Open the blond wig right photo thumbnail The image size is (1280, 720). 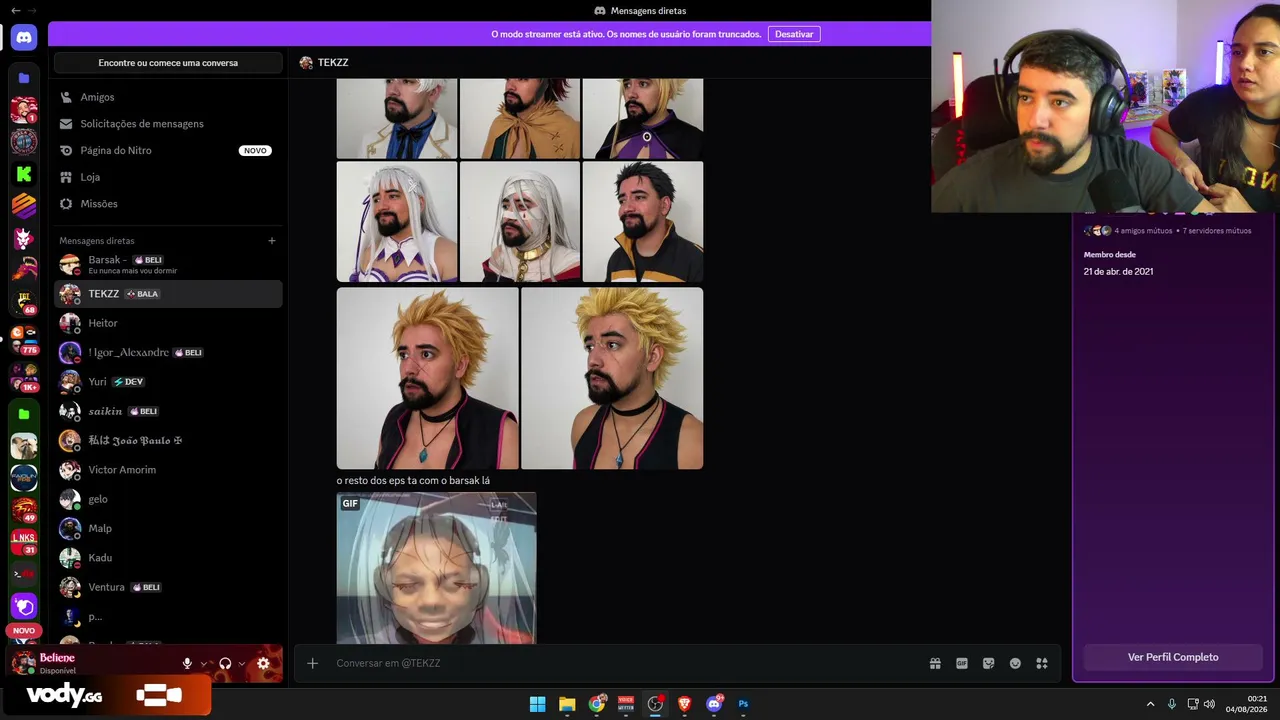[612, 378]
